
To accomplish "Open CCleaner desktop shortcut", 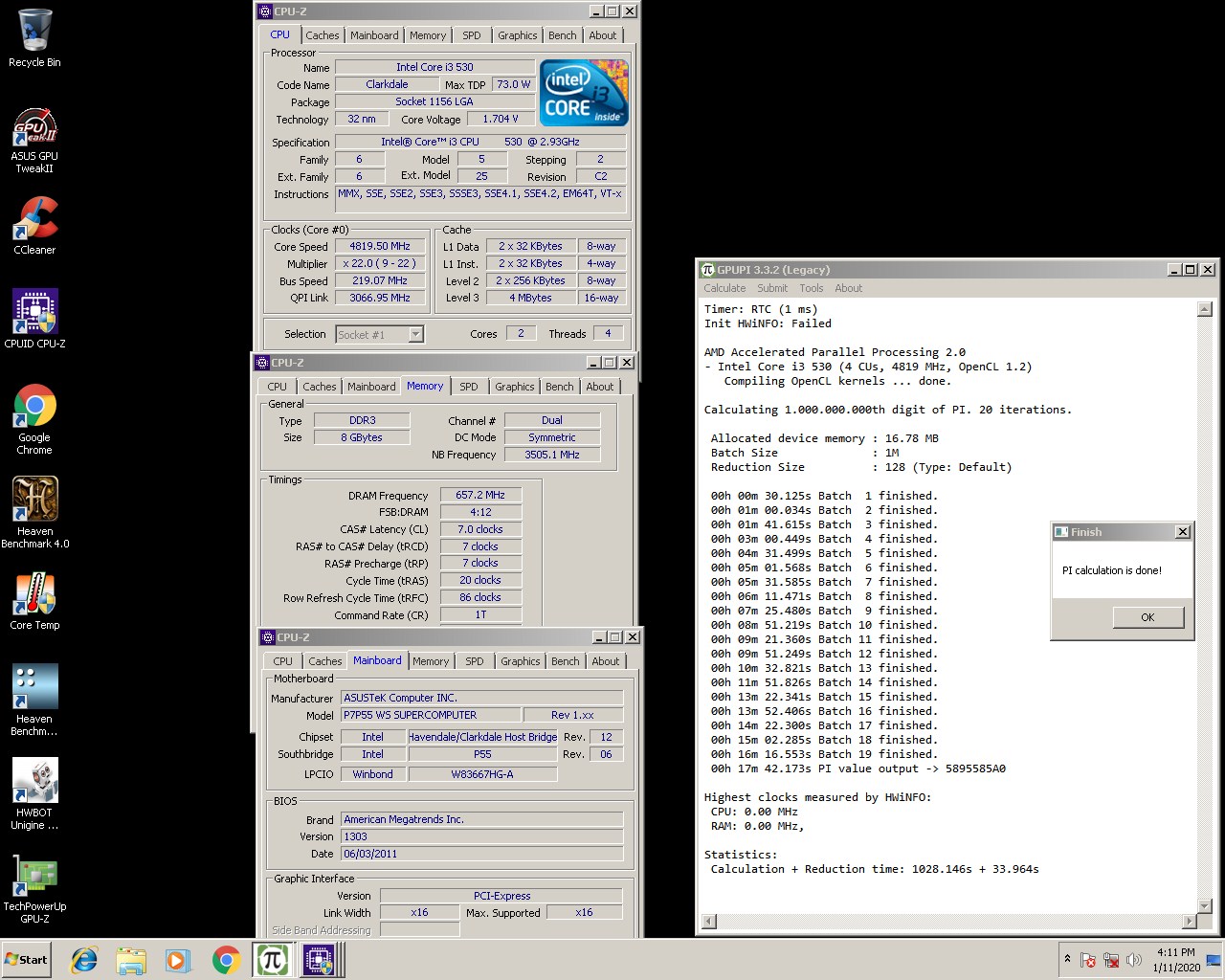I will click(x=34, y=226).
